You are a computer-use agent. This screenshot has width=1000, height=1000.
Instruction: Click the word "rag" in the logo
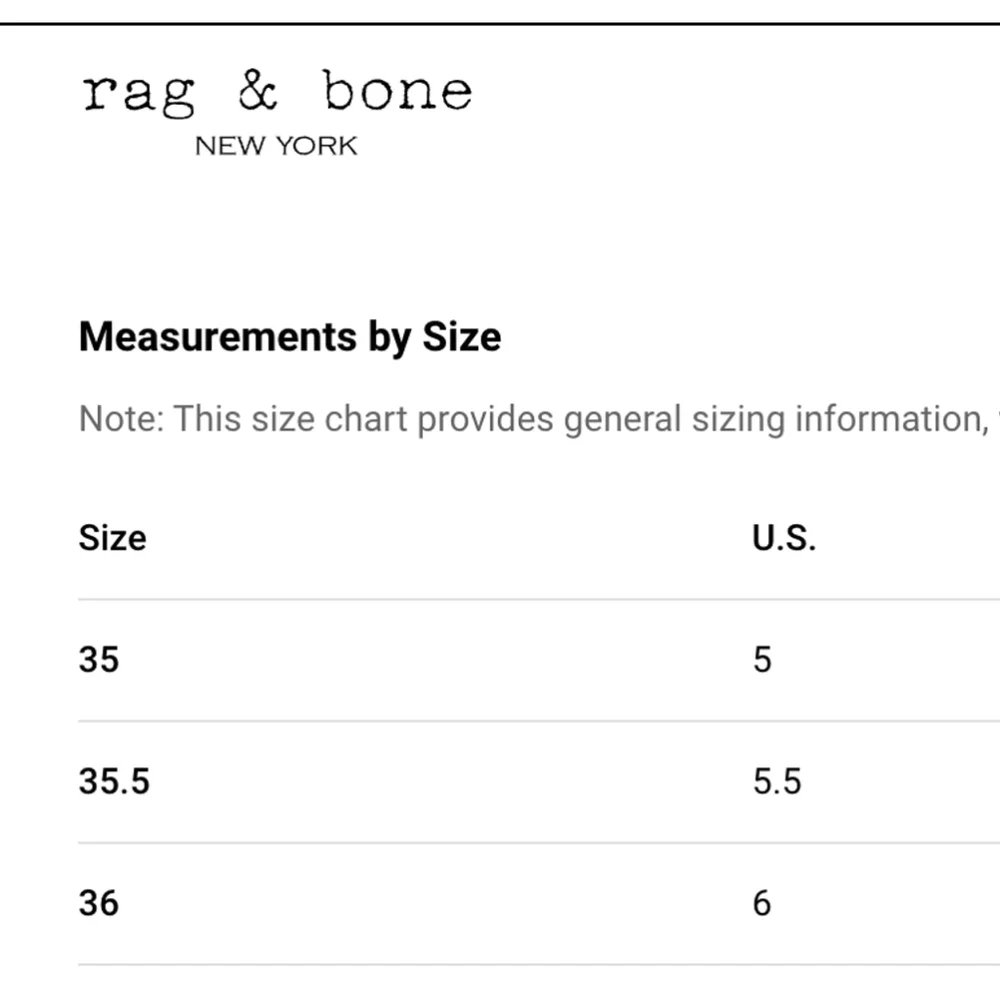(138, 96)
